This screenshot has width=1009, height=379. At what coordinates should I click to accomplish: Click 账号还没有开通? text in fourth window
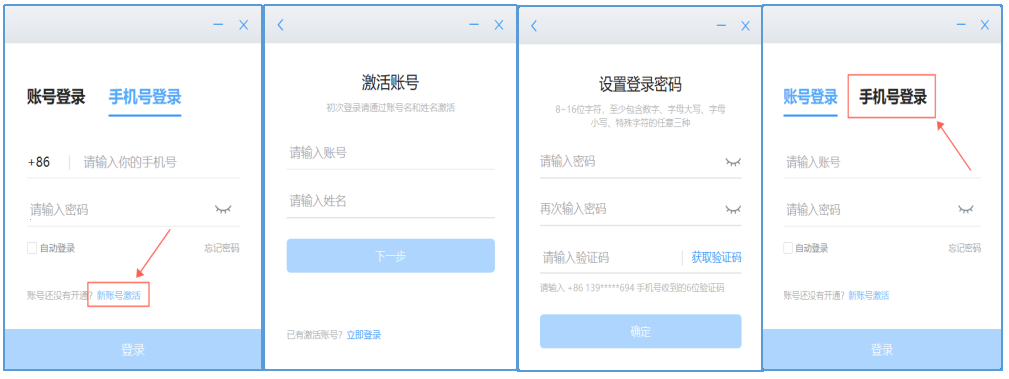814,296
